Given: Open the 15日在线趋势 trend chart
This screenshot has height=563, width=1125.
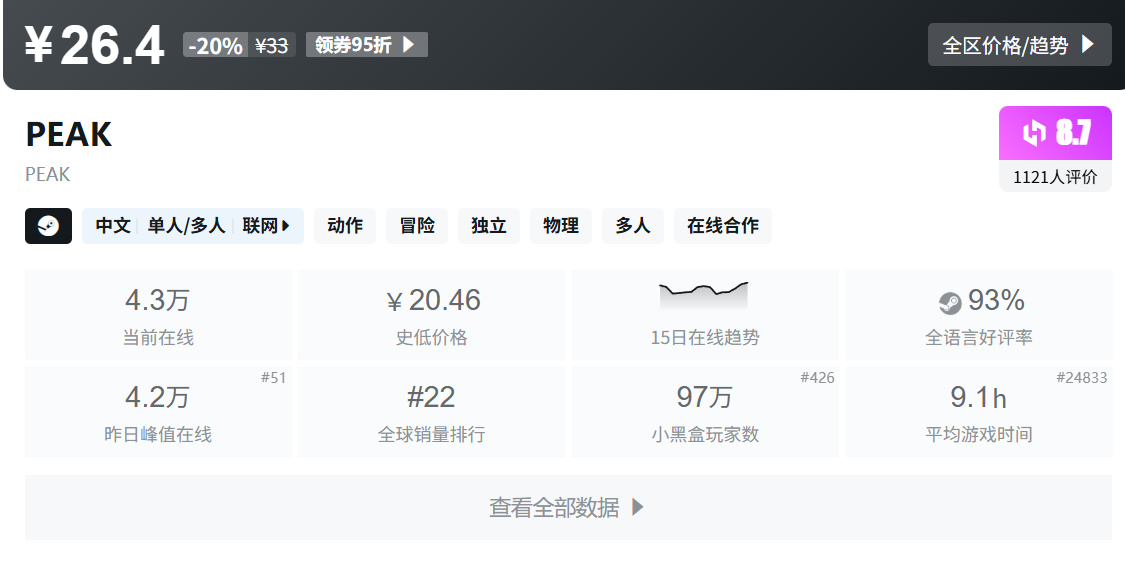Looking at the screenshot, I should [705, 314].
